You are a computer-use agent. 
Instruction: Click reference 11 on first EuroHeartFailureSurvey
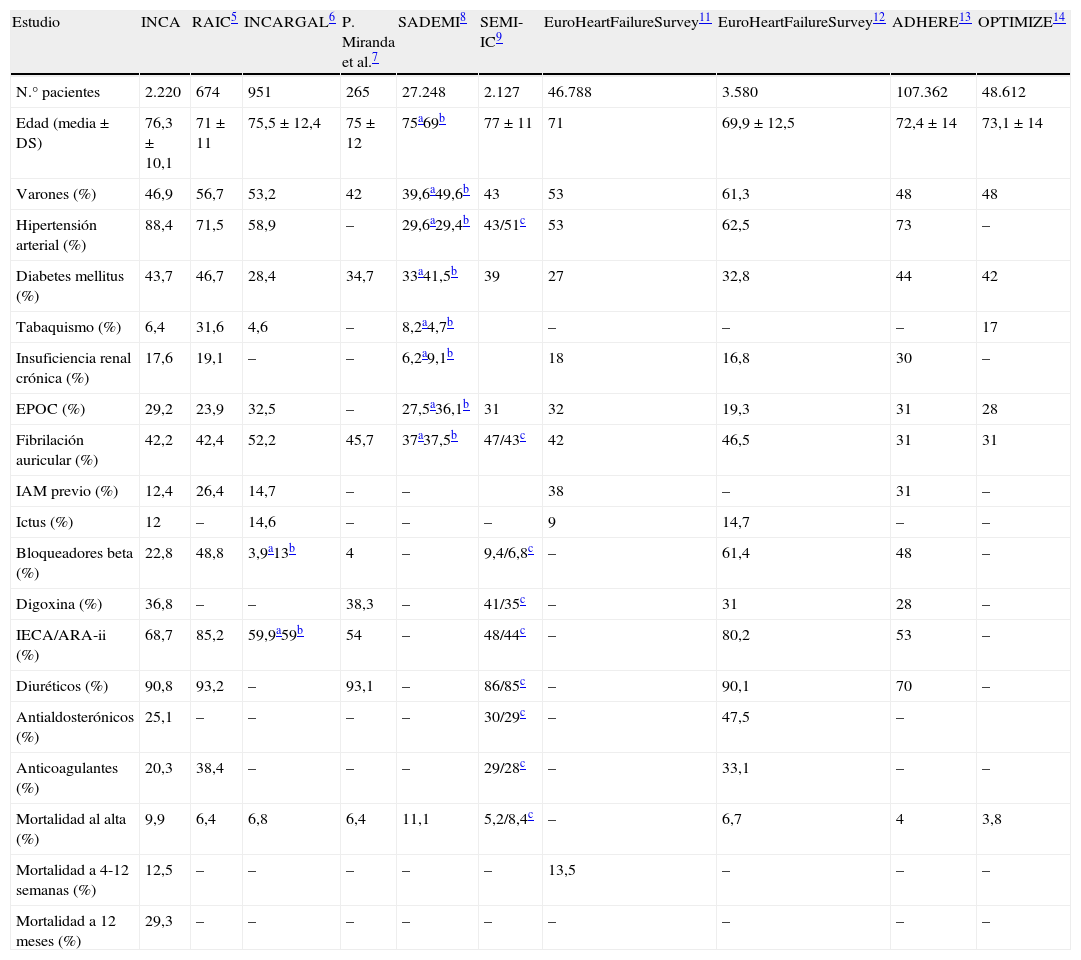(x=705, y=18)
